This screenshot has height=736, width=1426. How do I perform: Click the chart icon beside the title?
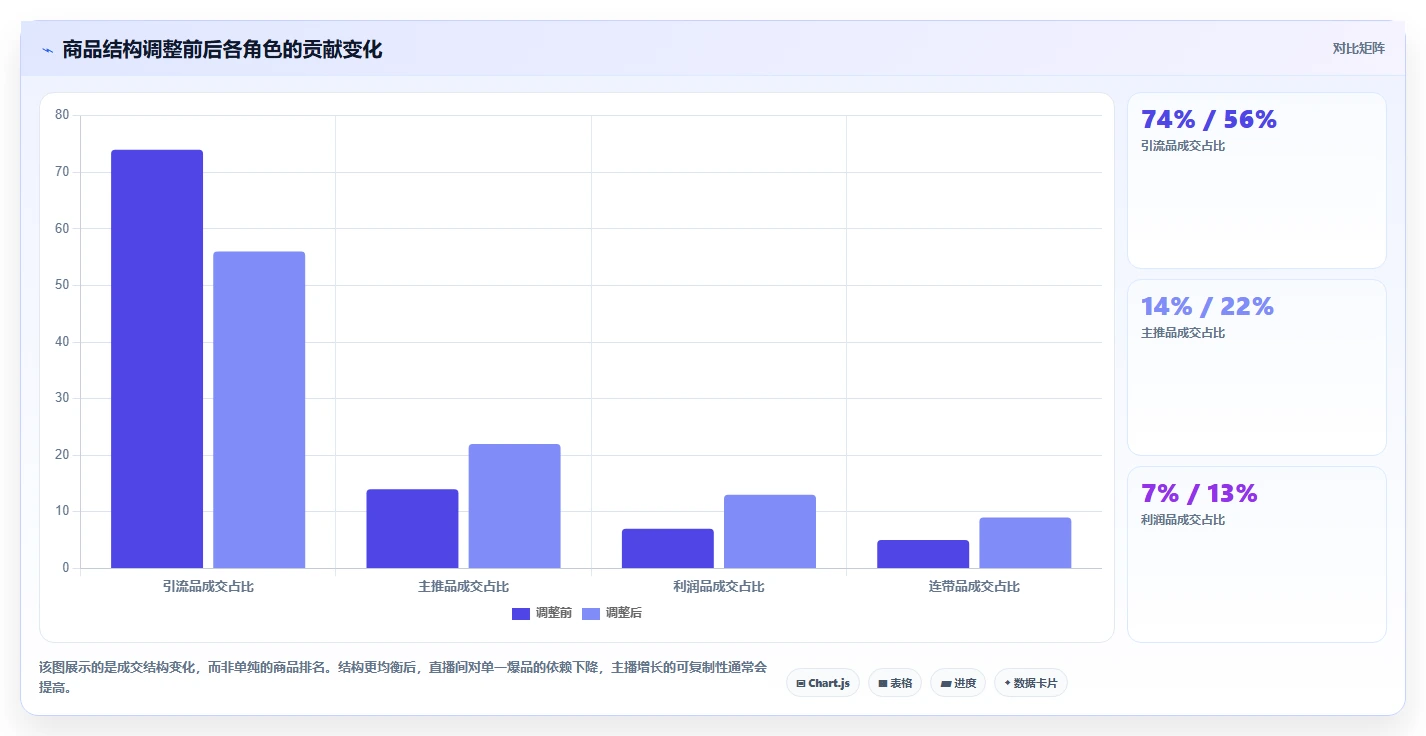(x=47, y=50)
